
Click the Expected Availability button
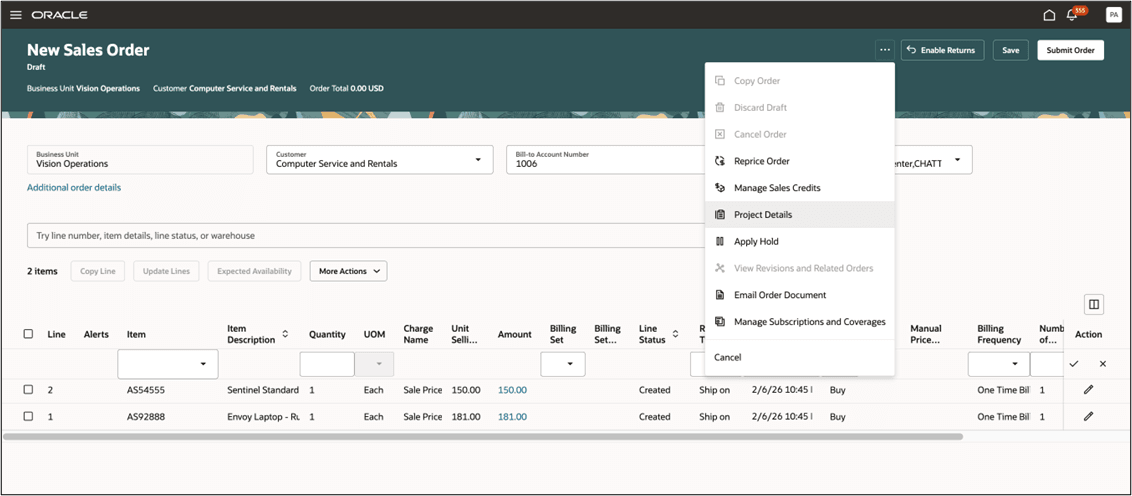click(x=254, y=271)
